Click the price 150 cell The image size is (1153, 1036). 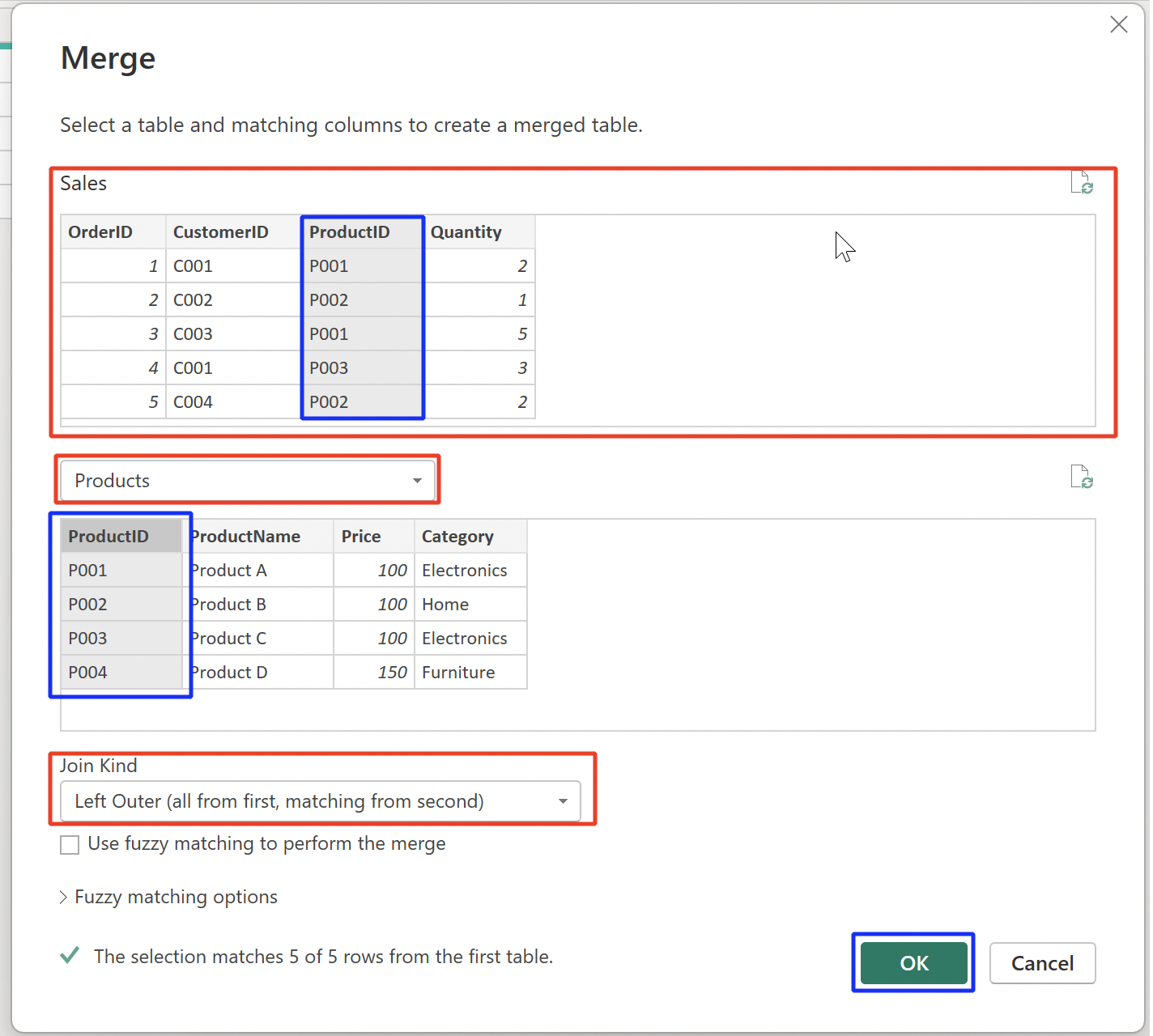tap(374, 673)
